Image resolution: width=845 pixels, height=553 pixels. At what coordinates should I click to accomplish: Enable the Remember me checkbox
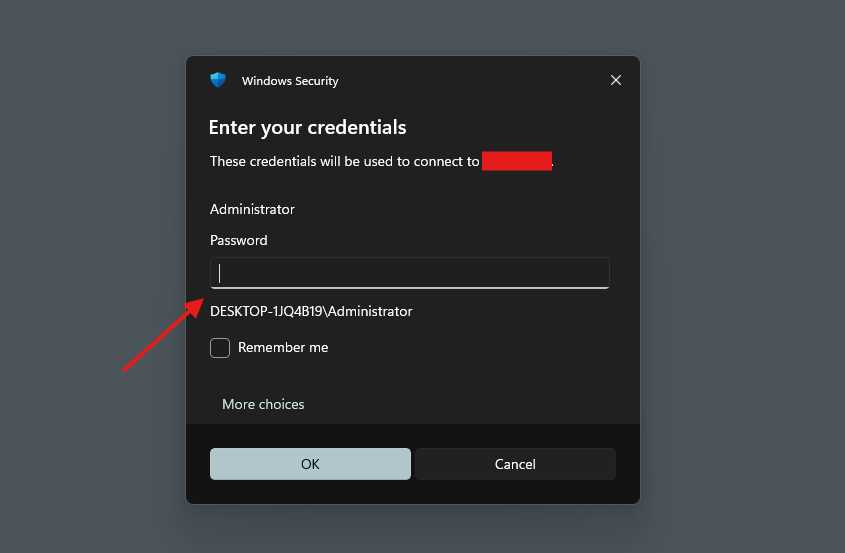220,348
